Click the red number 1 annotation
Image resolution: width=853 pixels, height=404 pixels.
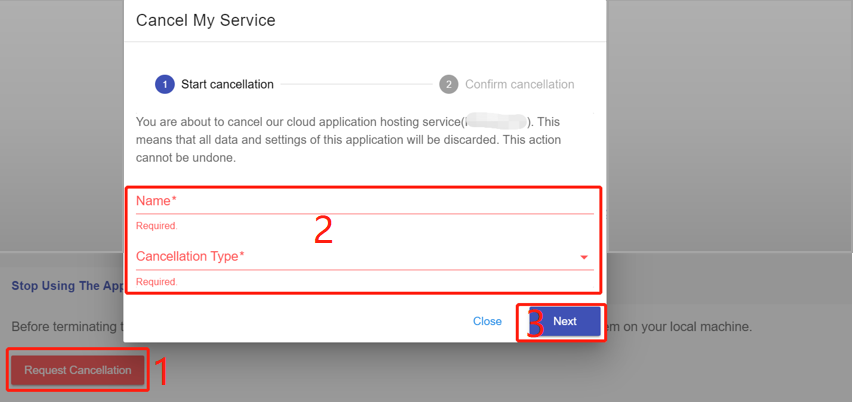[x=163, y=372]
